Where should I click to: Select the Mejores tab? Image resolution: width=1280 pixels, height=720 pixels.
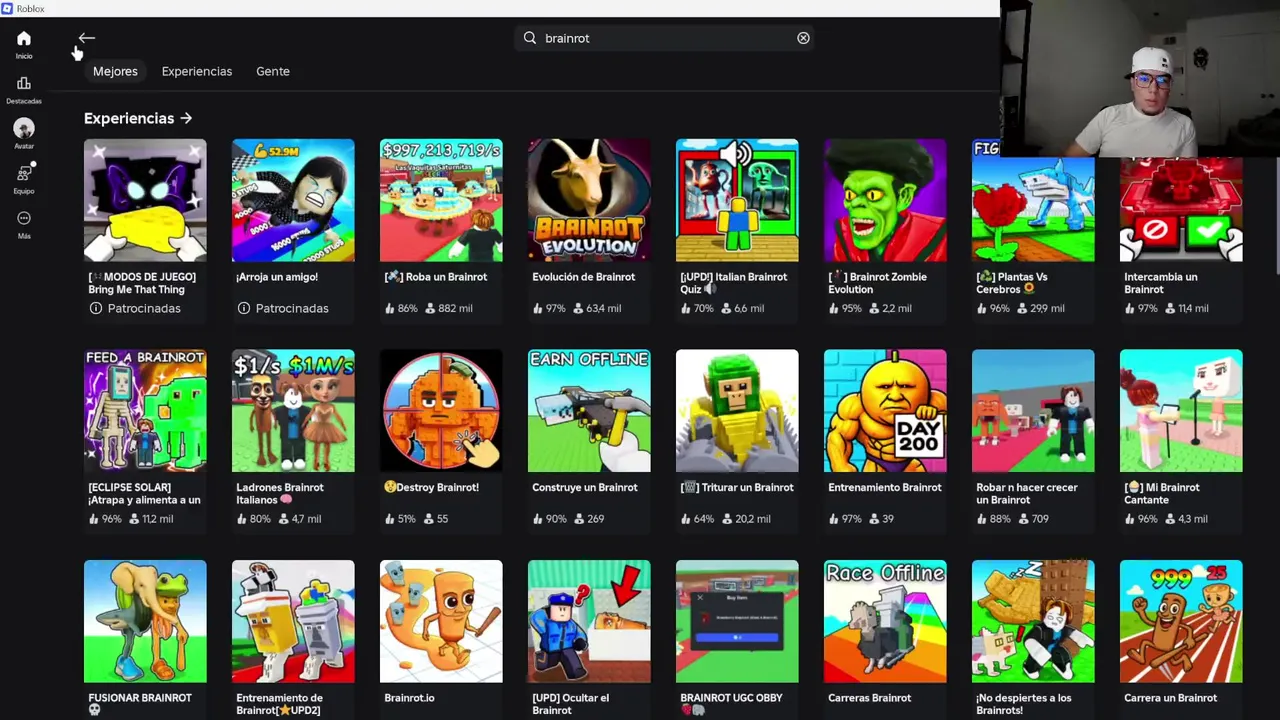pyautogui.click(x=115, y=71)
